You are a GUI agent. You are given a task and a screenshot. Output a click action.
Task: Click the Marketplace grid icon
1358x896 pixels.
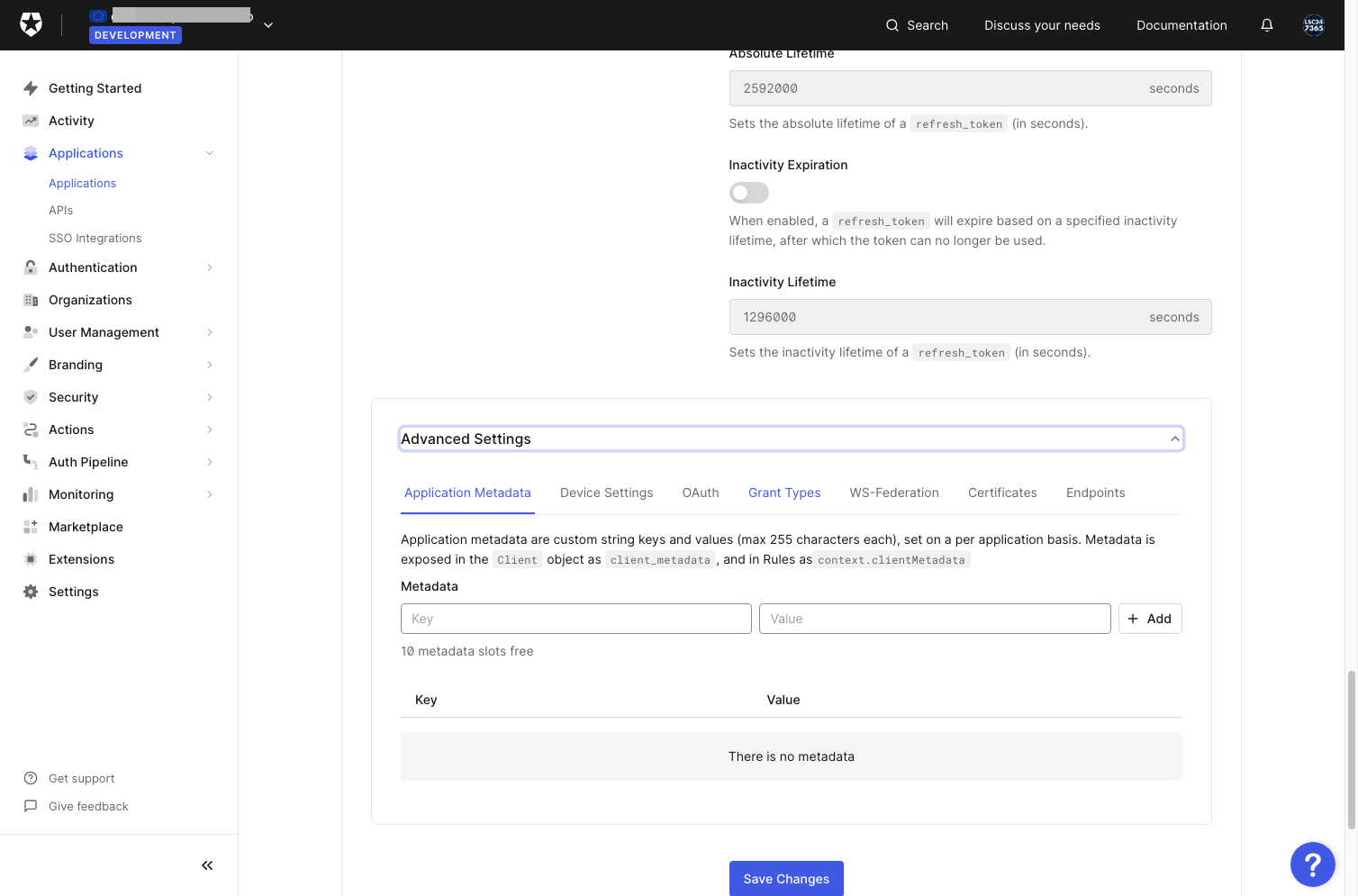[31, 527]
